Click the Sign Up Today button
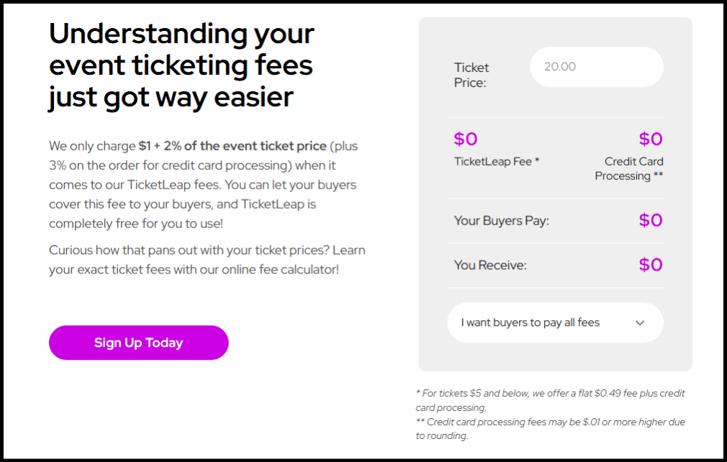The width and height of the screenshot is (727, 462). [x=138, y=343]
